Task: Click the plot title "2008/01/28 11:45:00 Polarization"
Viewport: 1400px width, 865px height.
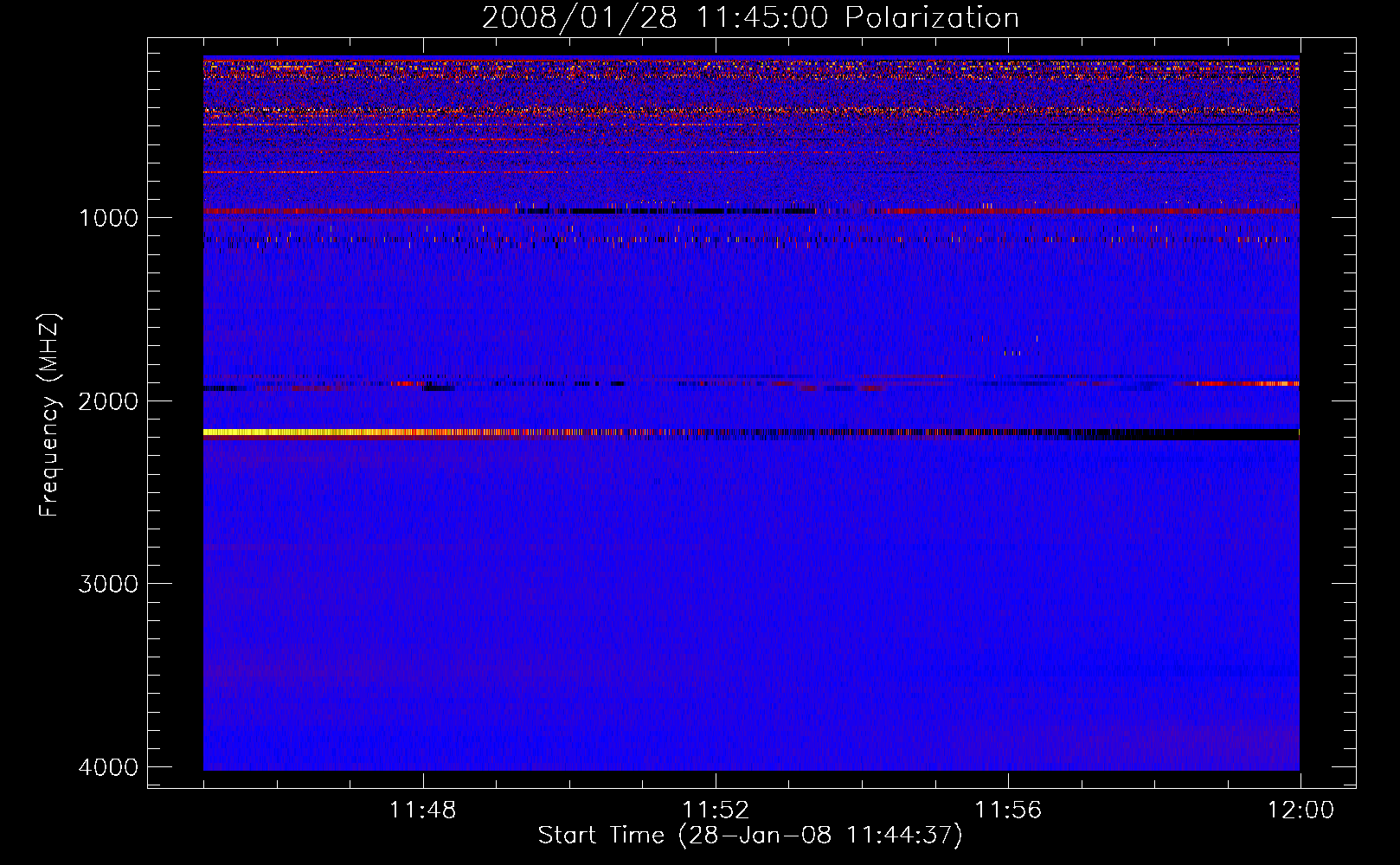Action: point(749,17)
